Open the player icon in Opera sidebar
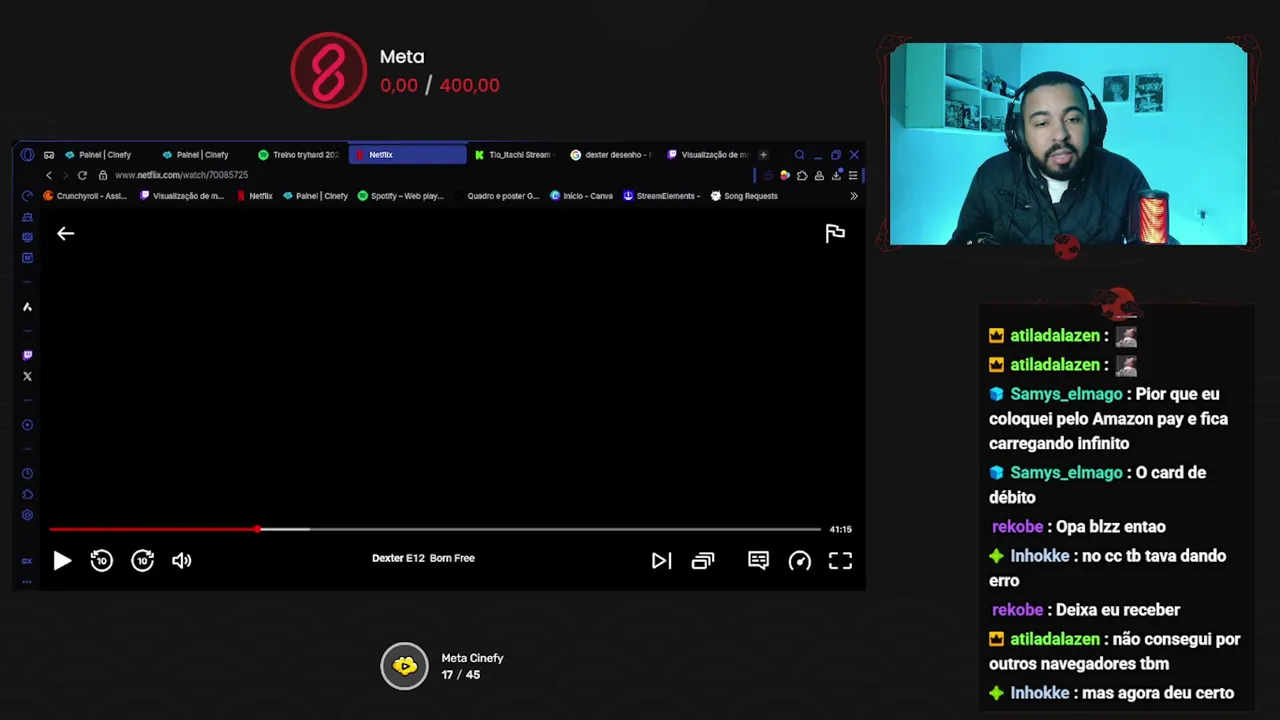This screenshot has width=1280, height=720. (27, 425)
